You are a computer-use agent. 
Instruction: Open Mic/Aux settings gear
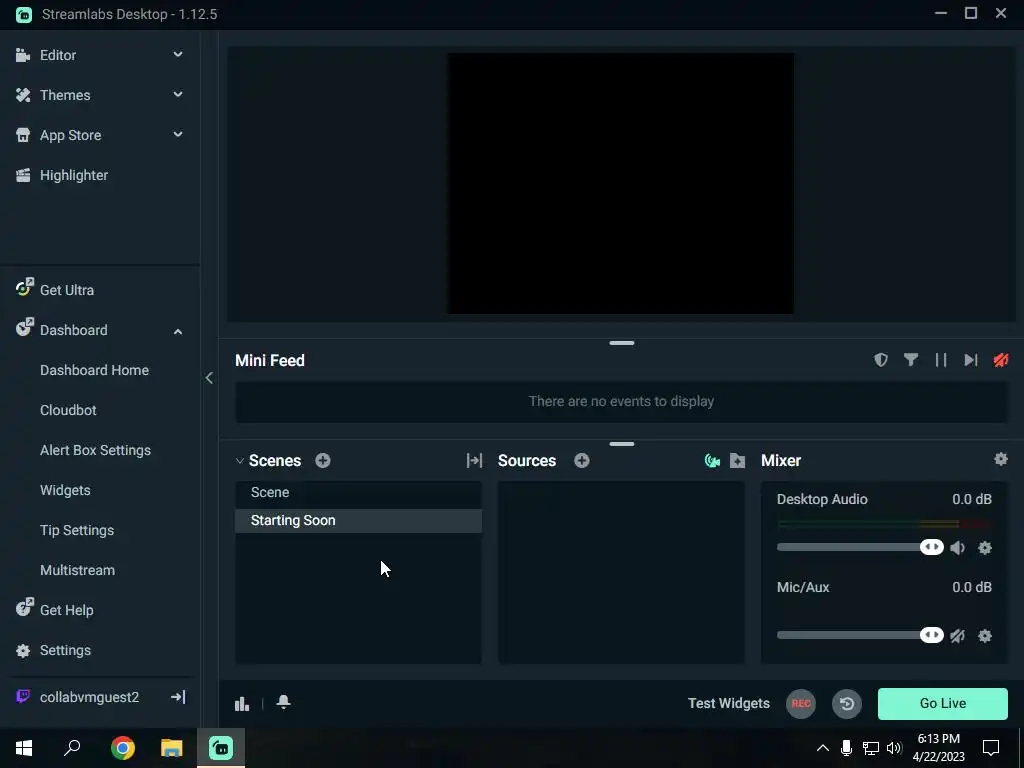coord(985,635)
